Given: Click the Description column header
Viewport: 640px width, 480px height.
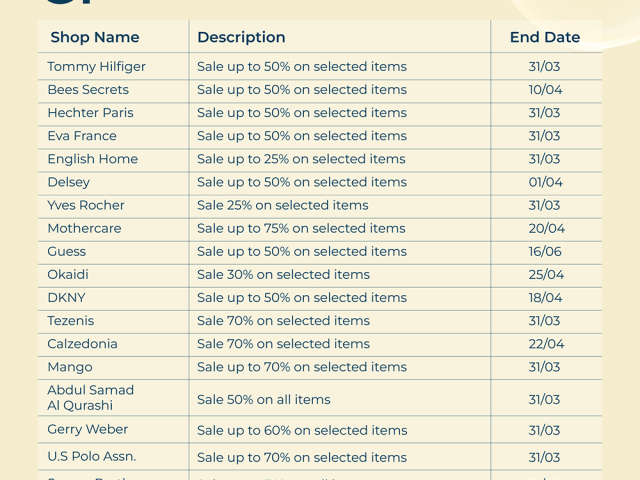Looking at the screenshot, I should click(x=241, y=37).
